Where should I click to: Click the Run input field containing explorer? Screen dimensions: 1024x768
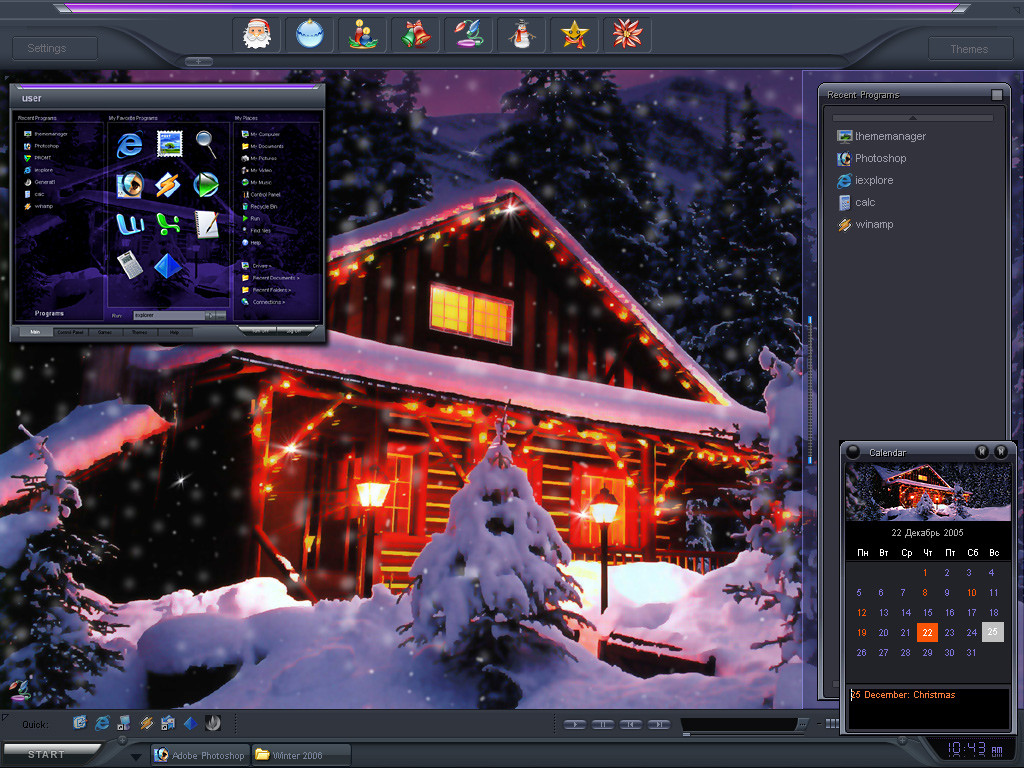[169, 315]
